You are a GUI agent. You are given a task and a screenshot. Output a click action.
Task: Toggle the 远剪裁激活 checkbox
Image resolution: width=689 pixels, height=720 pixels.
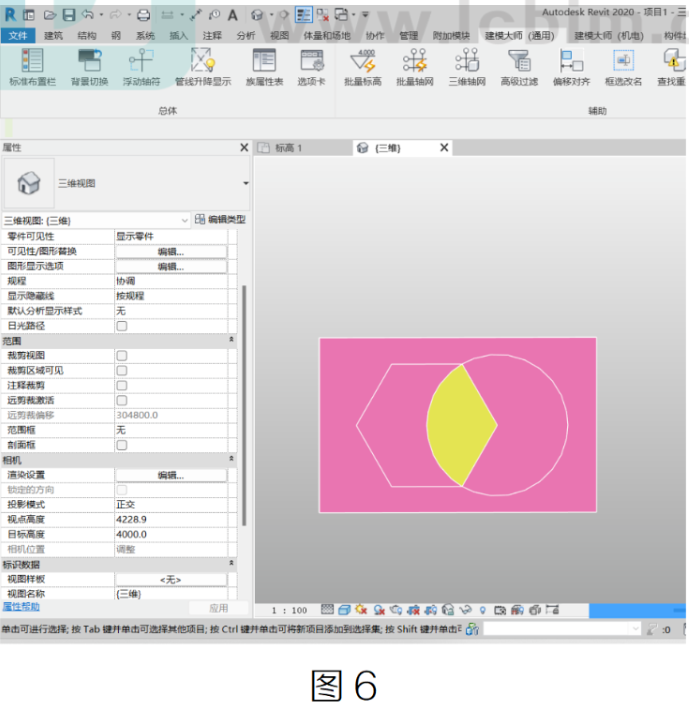(122, 400)
